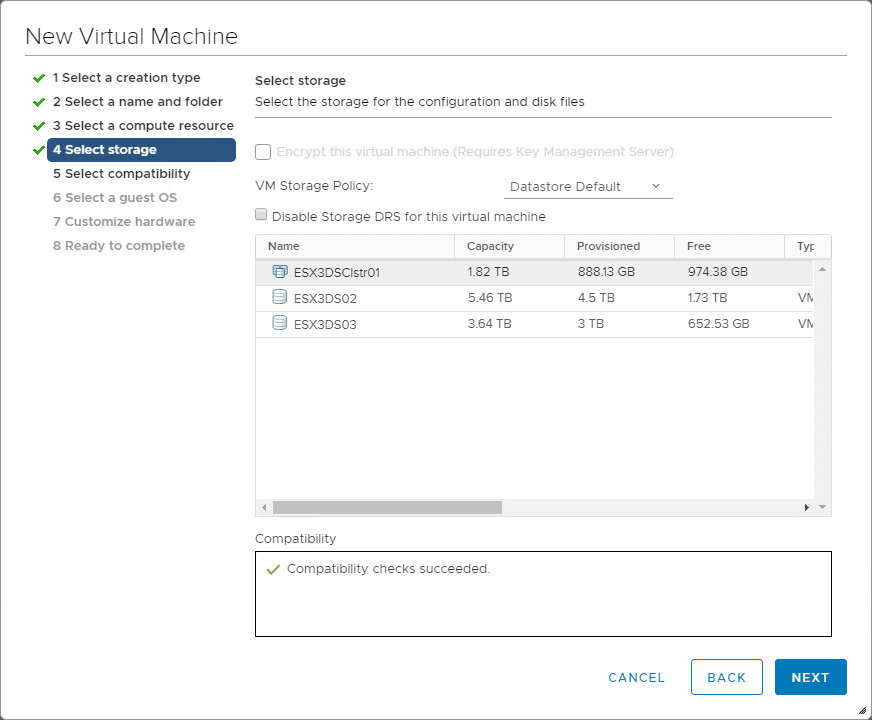Click the checkmark next to Select a compute resource

(39, 126)
